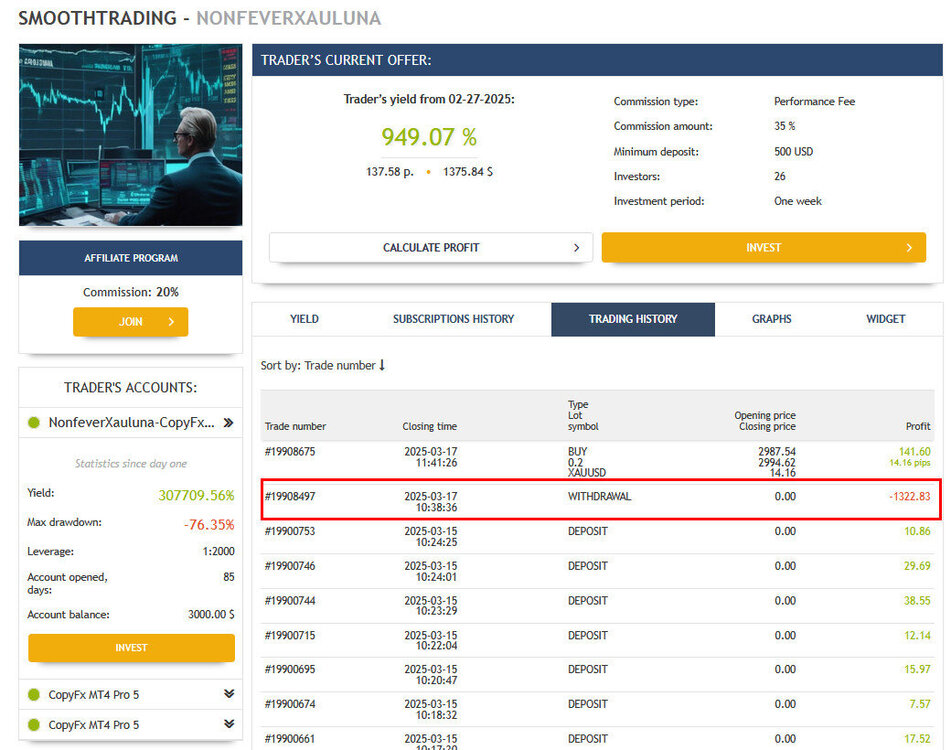Click trade number #19900715
The height and width of the screenshot is (750, 951).
[x=290, y=635]
